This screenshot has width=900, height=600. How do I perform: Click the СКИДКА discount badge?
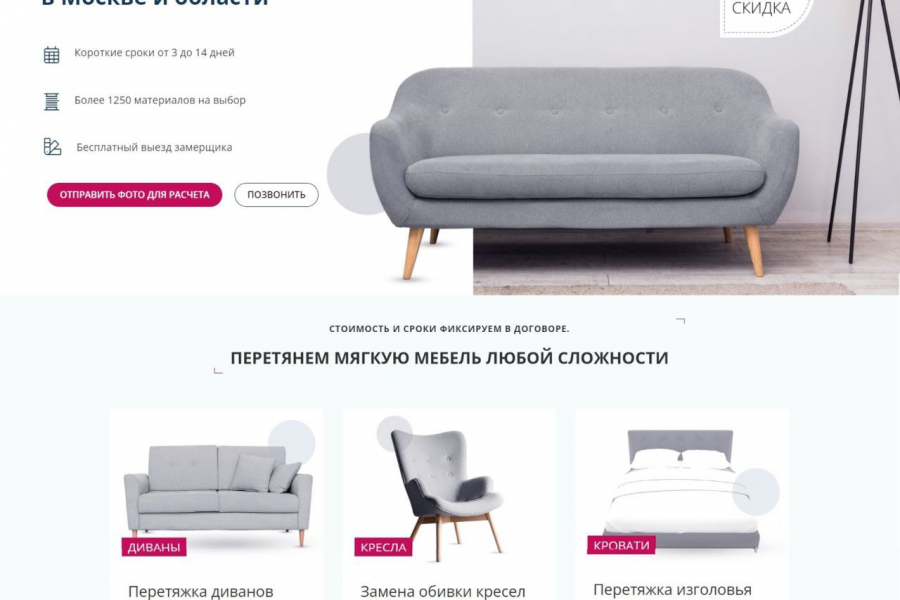(x=761, y=11)
